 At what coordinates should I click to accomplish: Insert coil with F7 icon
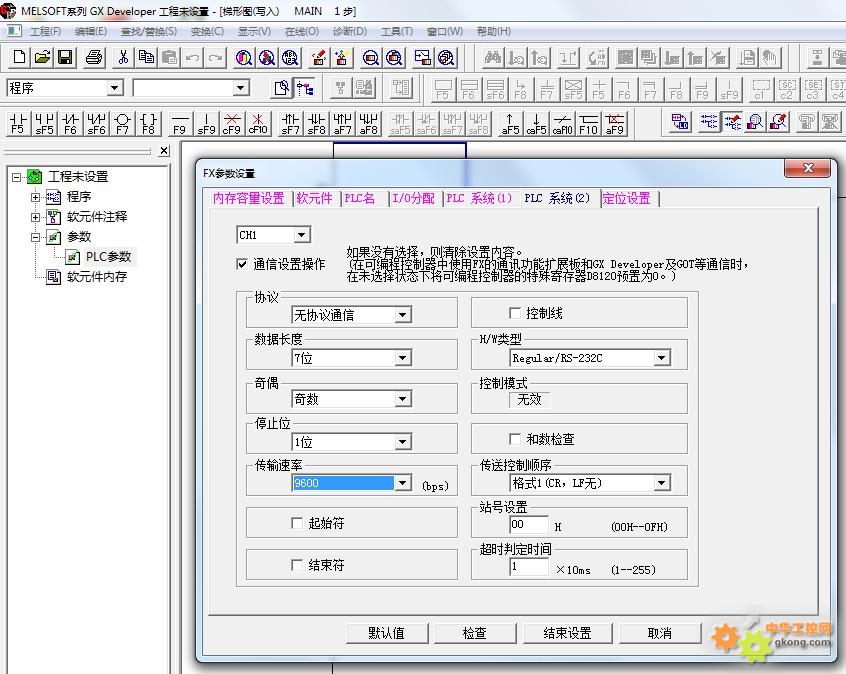tap(122, 124)
